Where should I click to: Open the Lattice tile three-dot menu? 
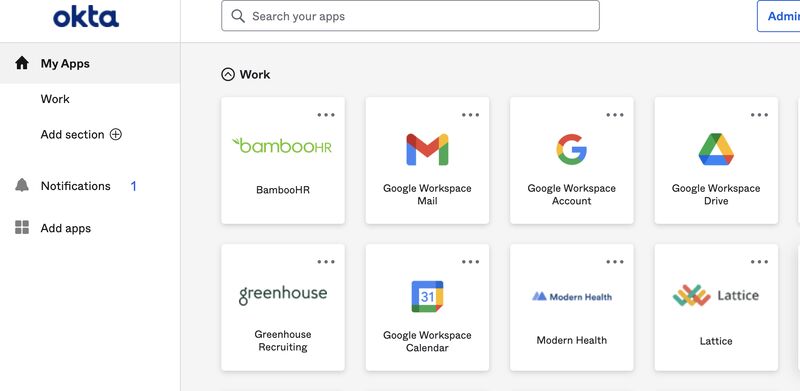759,262
